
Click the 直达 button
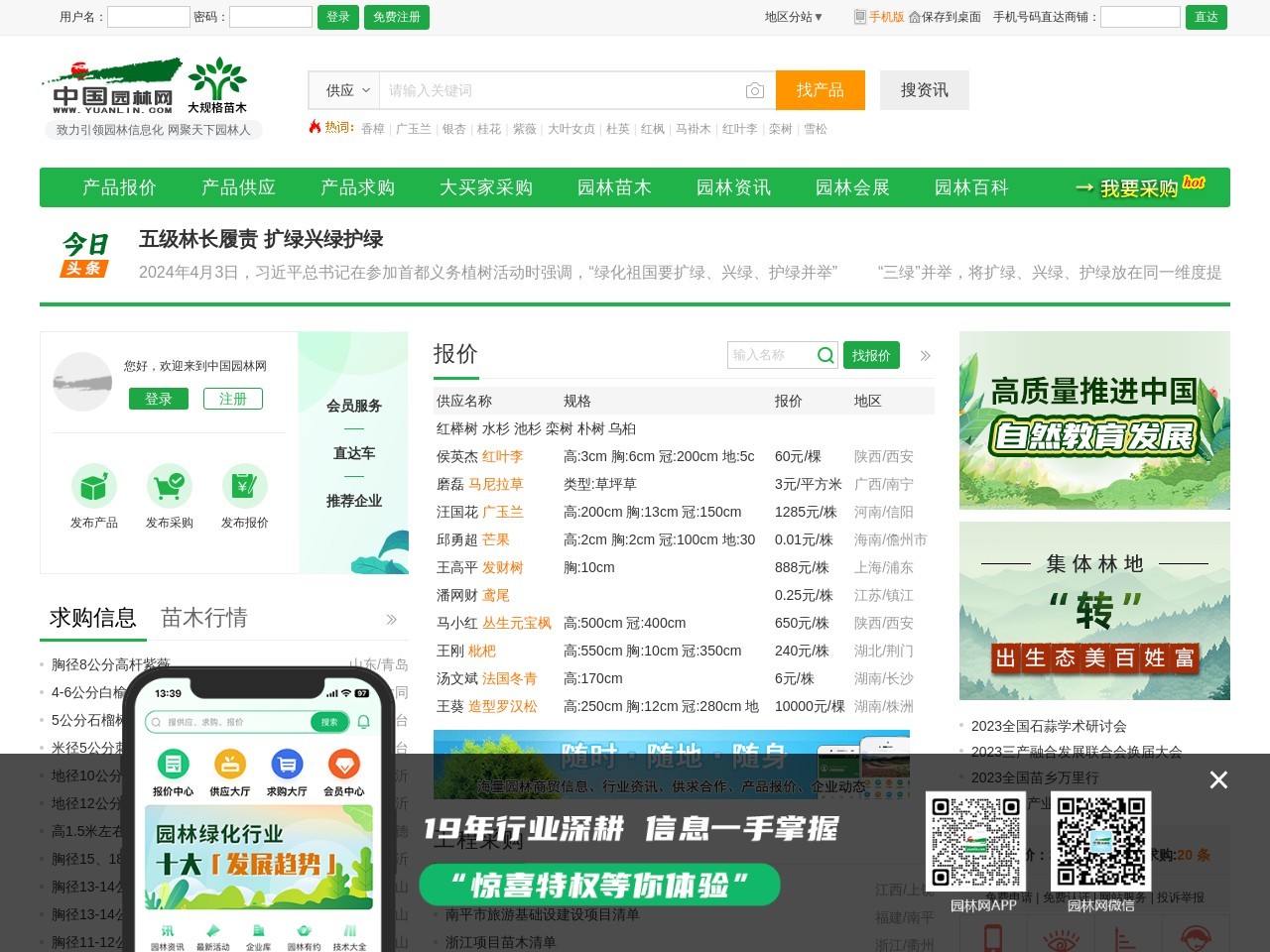tap(1206, 17)
